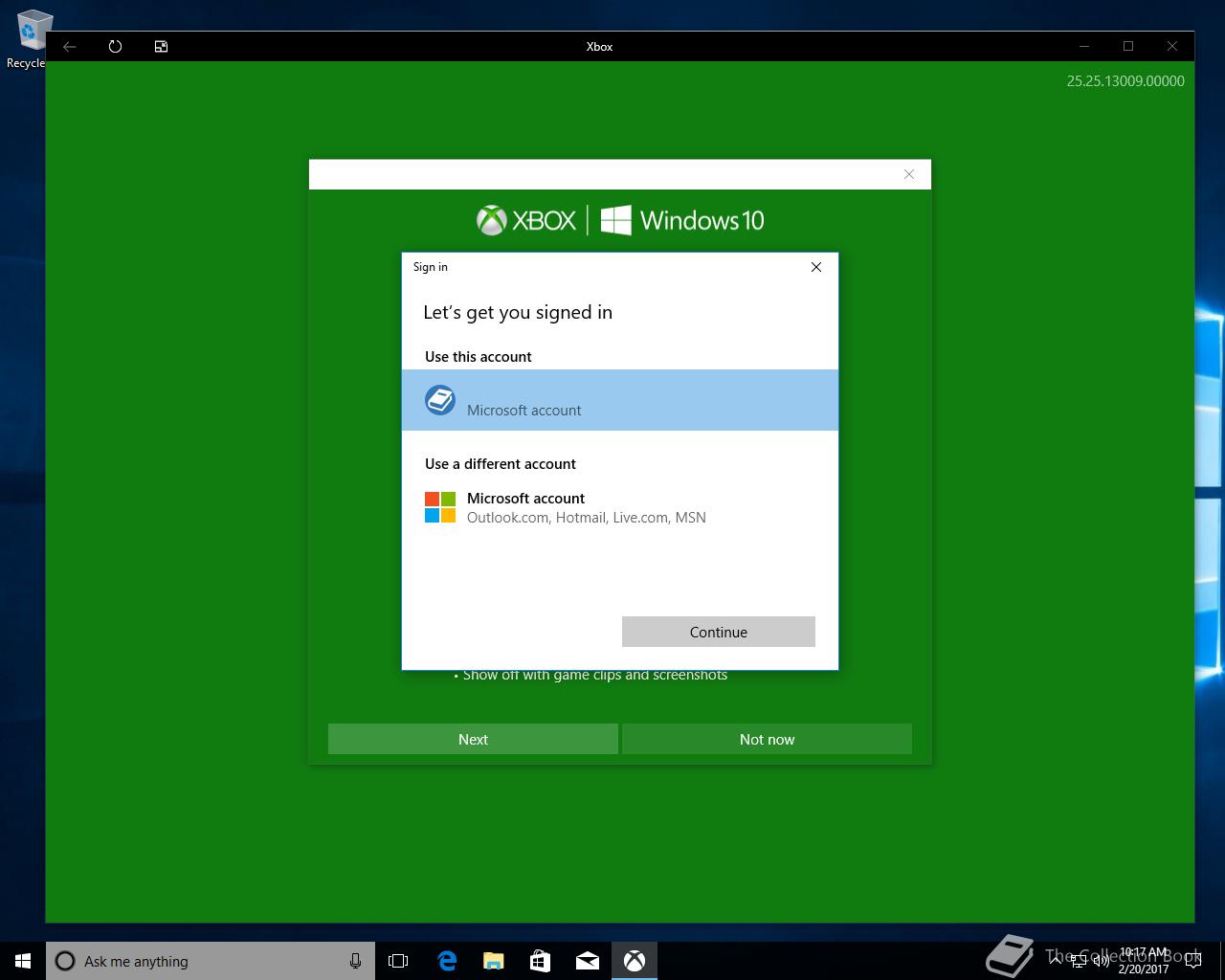Click the Xbox app back arrow

69,46
